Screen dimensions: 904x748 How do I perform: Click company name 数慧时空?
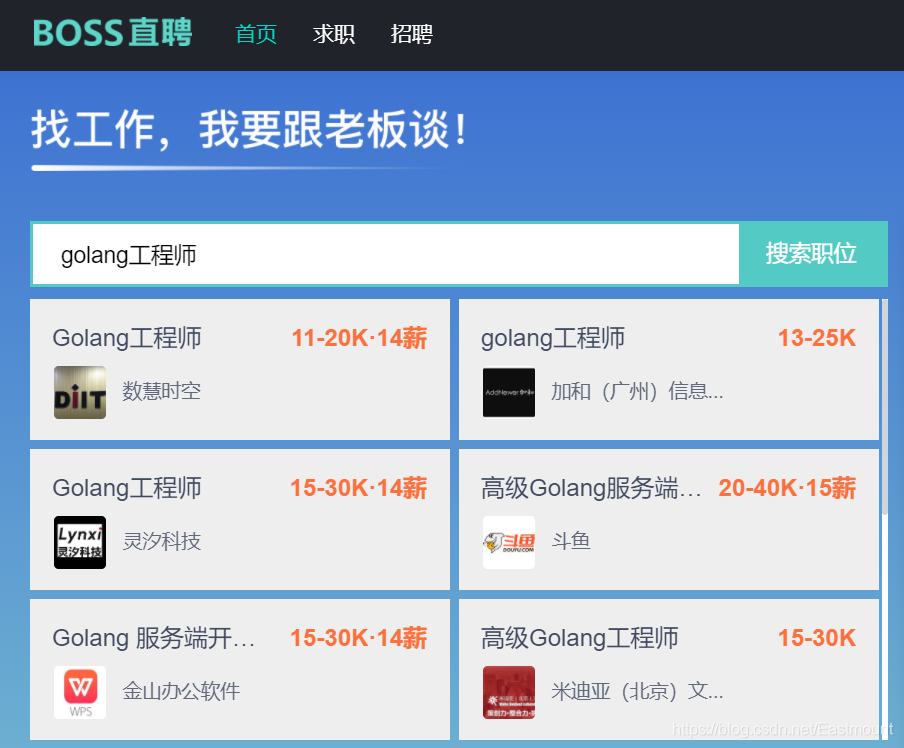click(x=161, y=392)
